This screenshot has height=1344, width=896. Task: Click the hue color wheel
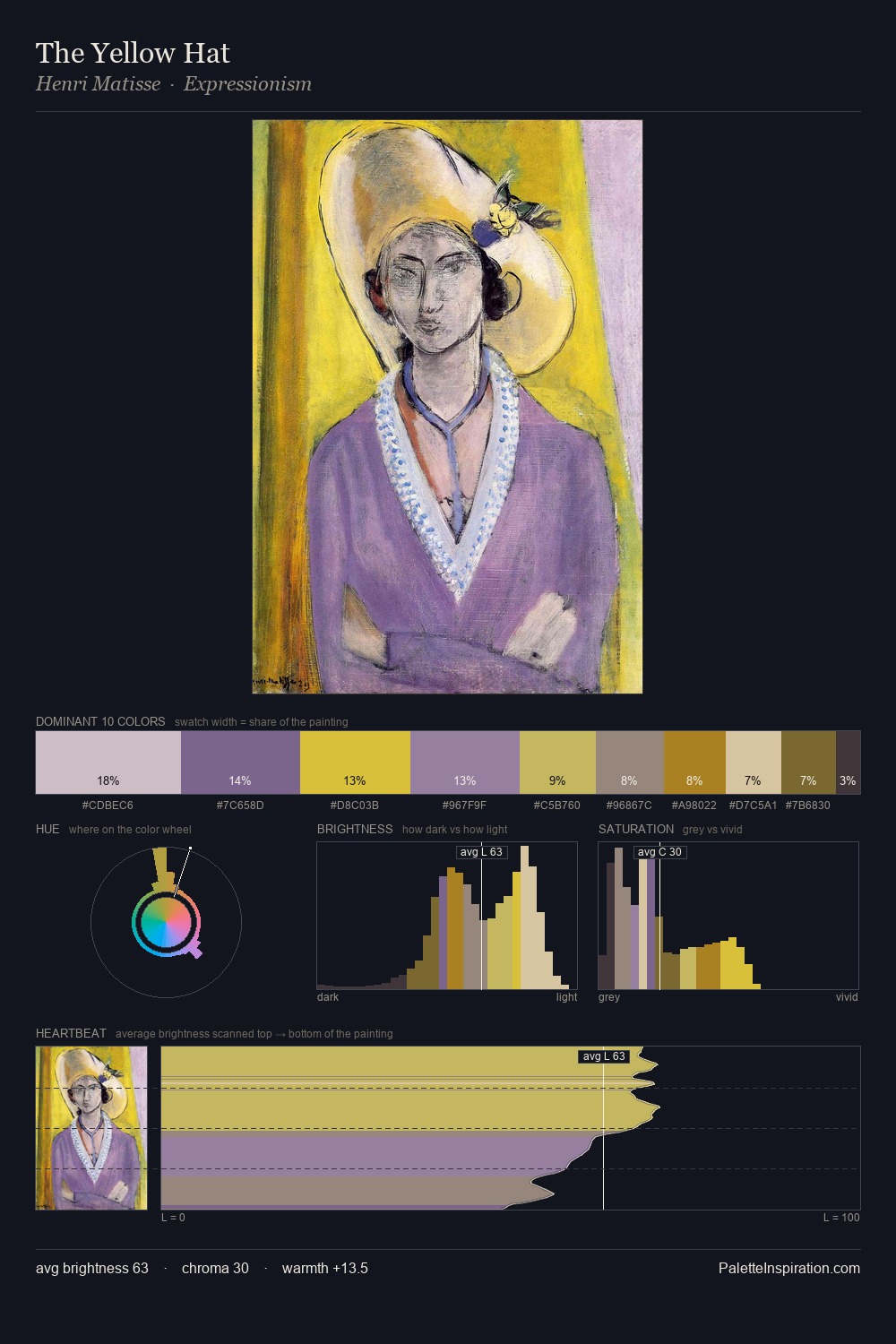[x=166, y=921]
